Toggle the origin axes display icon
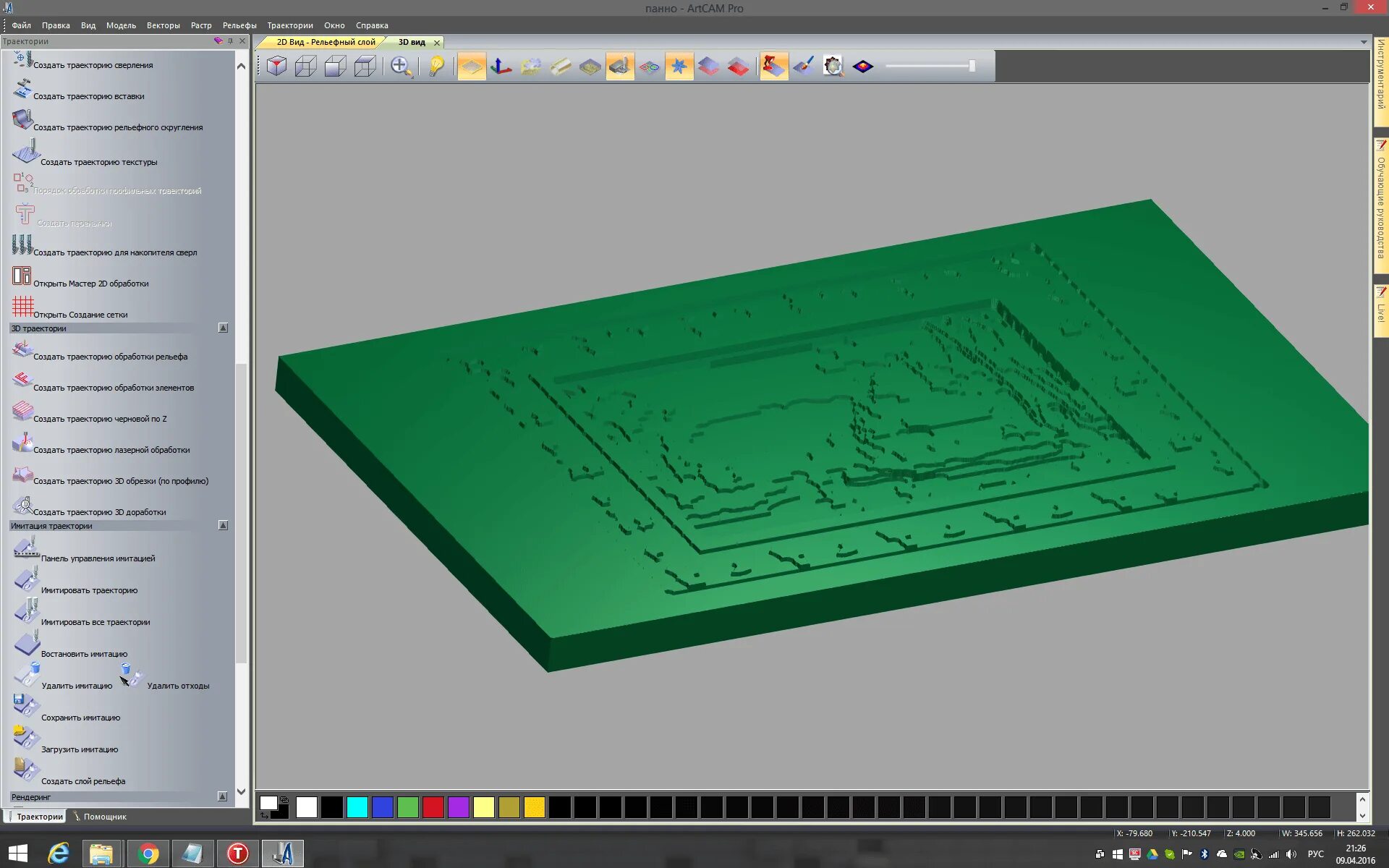 point(501,67)
